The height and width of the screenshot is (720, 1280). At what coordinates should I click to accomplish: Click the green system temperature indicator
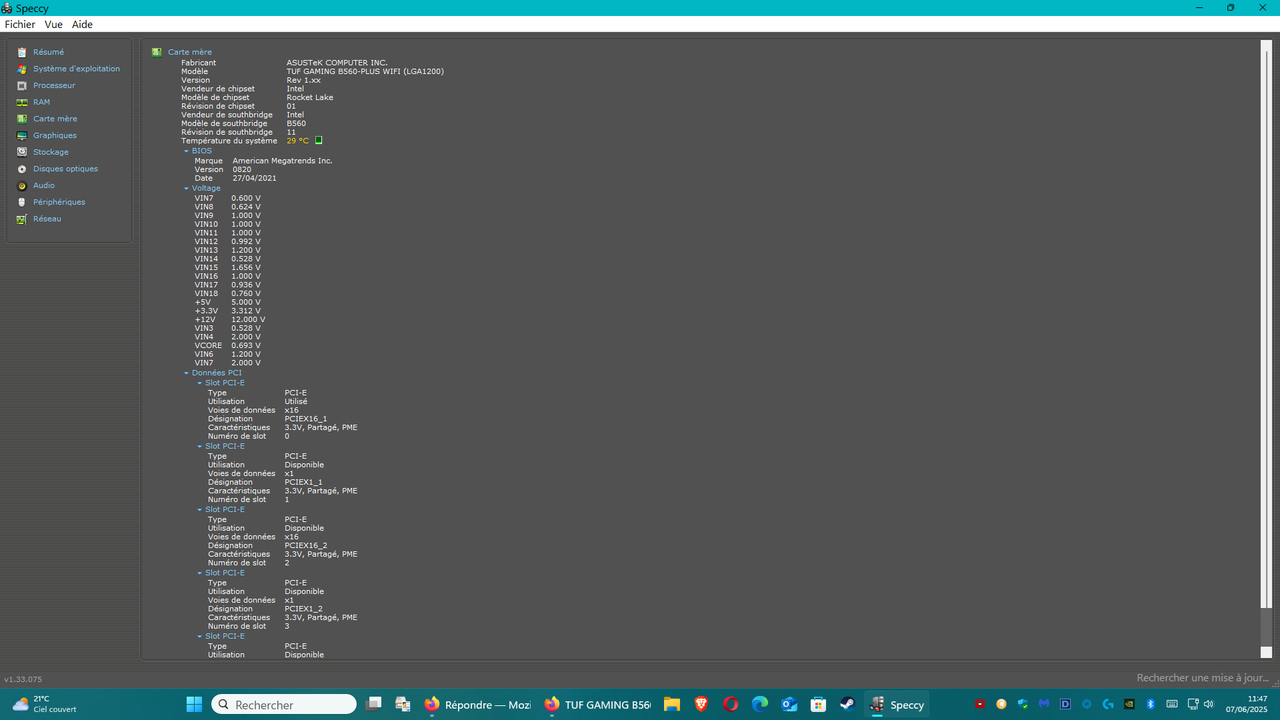click(318, 141)
